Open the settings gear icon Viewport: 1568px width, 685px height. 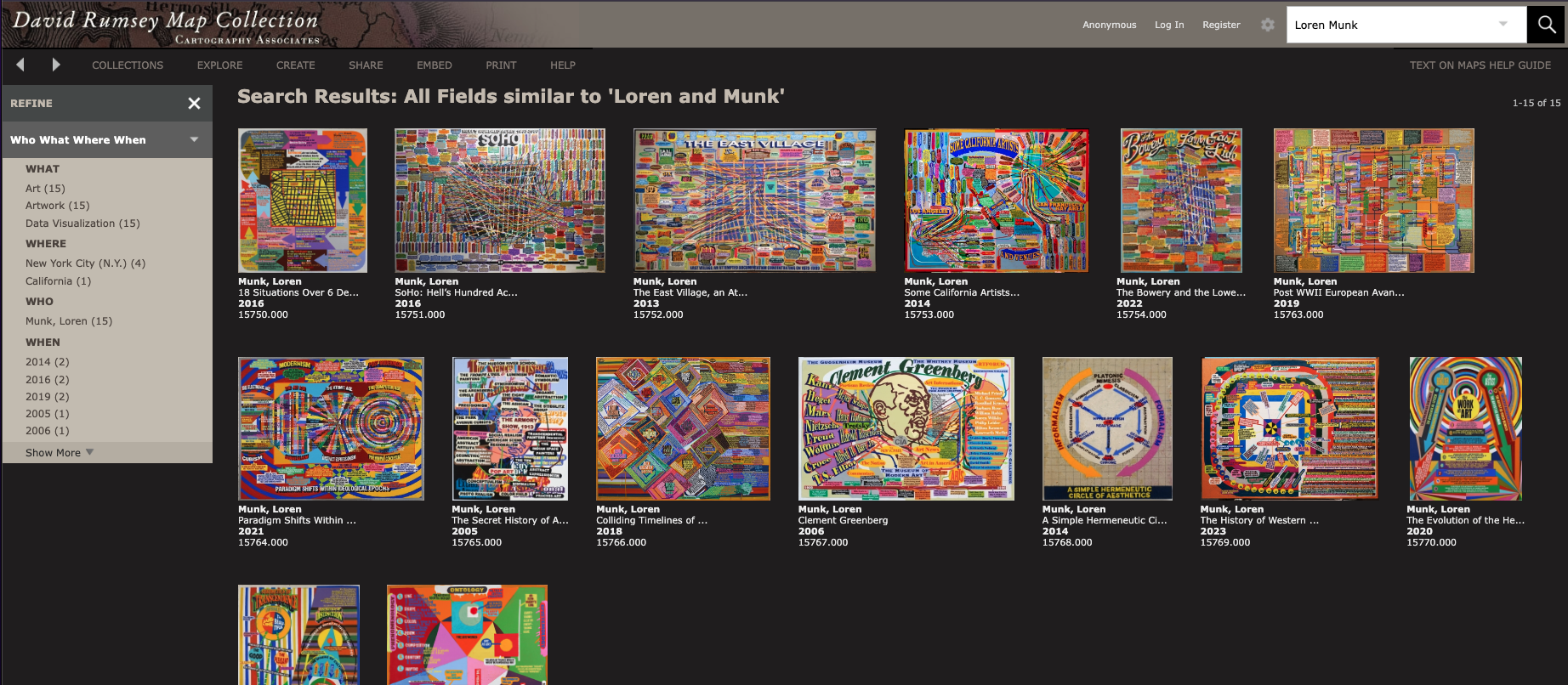pyautogui.click(x=1268, y=25)
